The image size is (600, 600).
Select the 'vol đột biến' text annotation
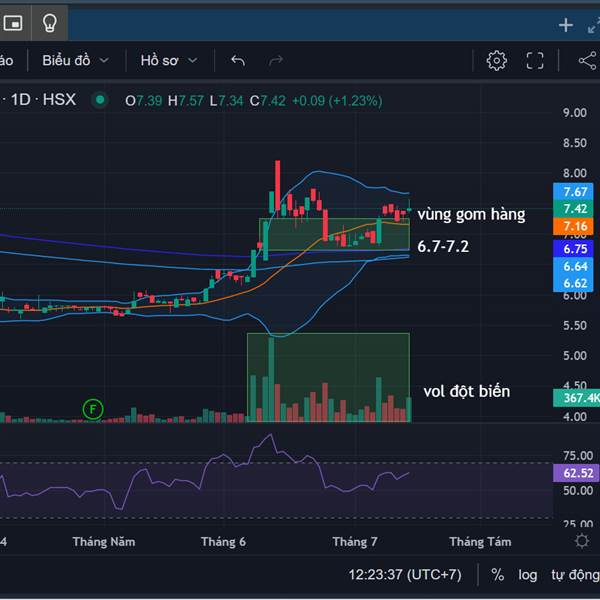[x=466, y=391]
